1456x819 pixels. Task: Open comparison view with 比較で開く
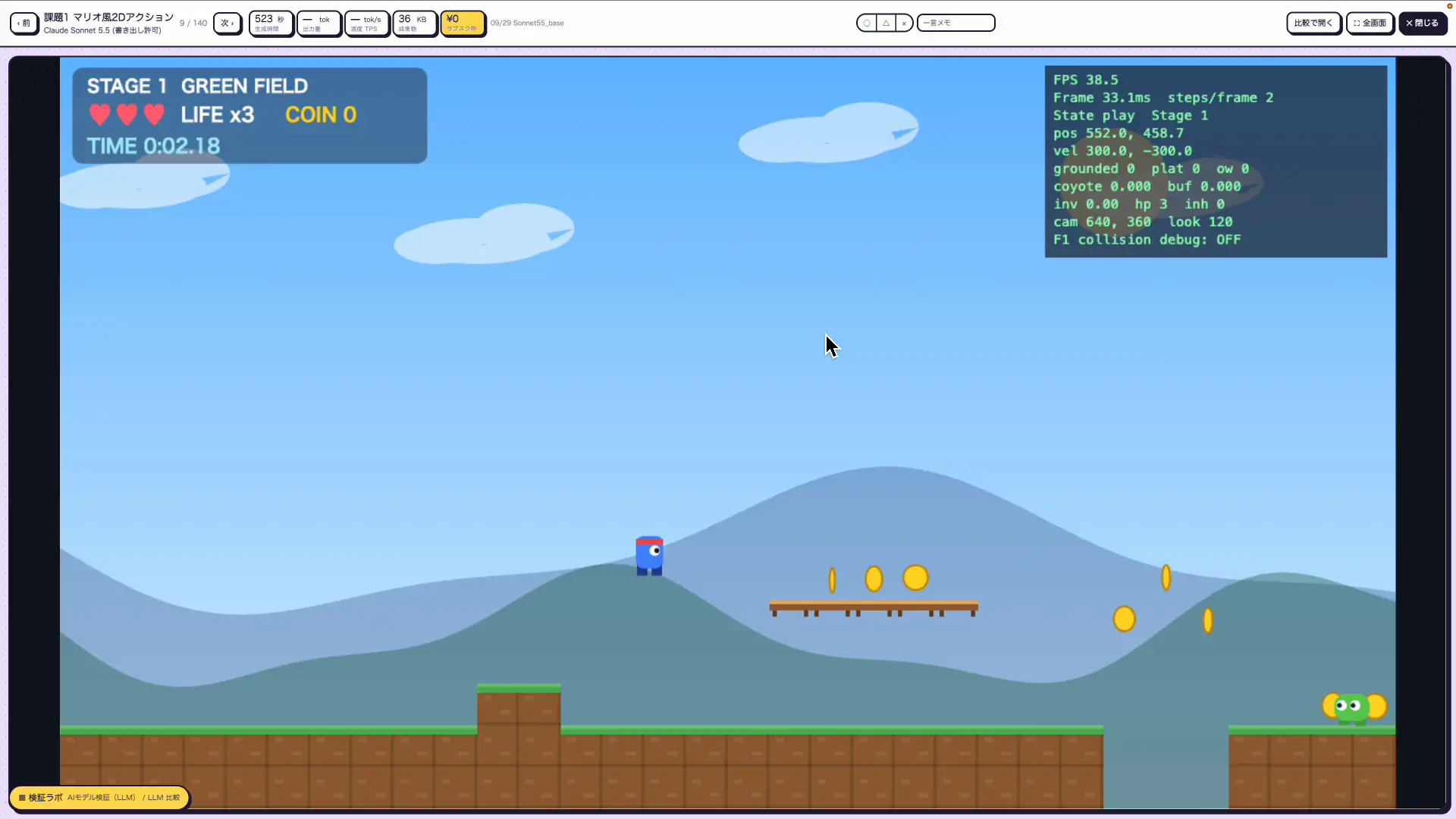coord(1313,23)
